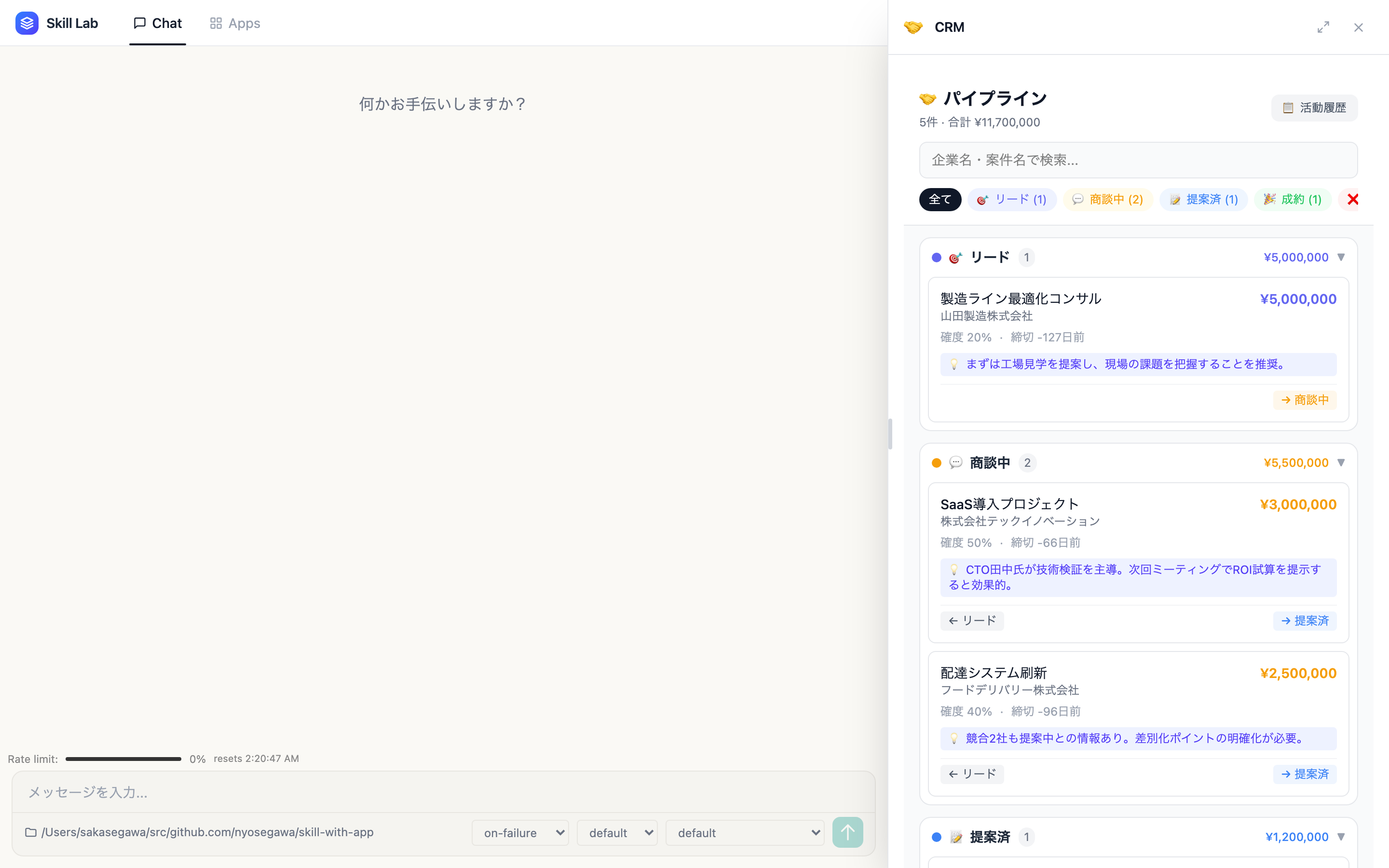Click the 企業名・案件名 search field
The height and width of the screenshot is (868, 1389).
click(1138, 160)
